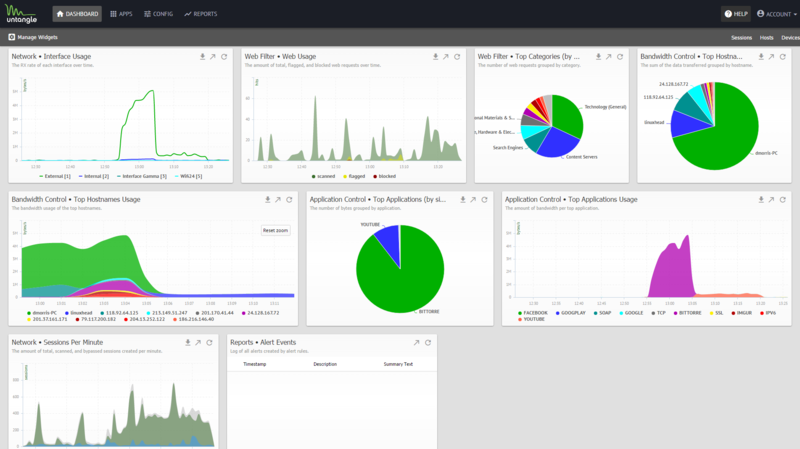
Task: Download the Network Interface Usage widget data
Action: 202,57
